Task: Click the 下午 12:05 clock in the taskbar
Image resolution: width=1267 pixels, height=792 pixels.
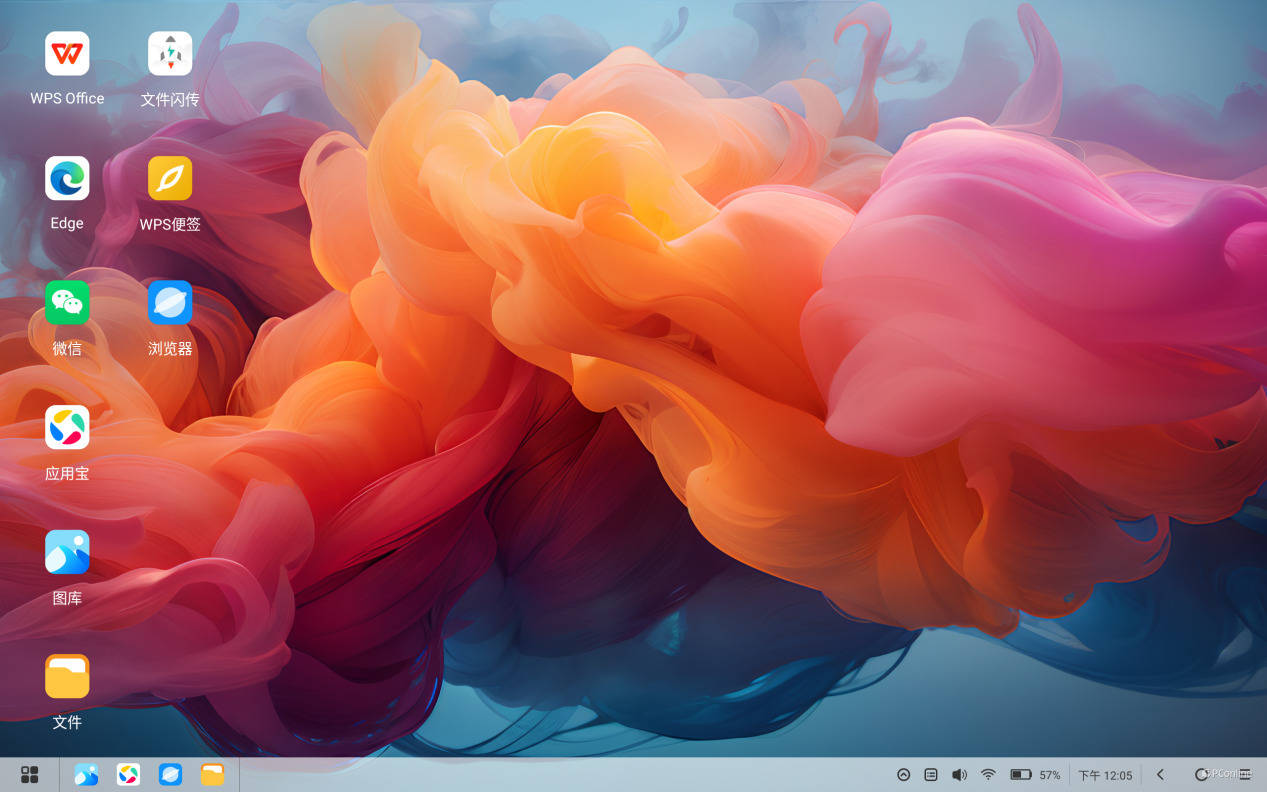Action: click(x=1105, y=775)
